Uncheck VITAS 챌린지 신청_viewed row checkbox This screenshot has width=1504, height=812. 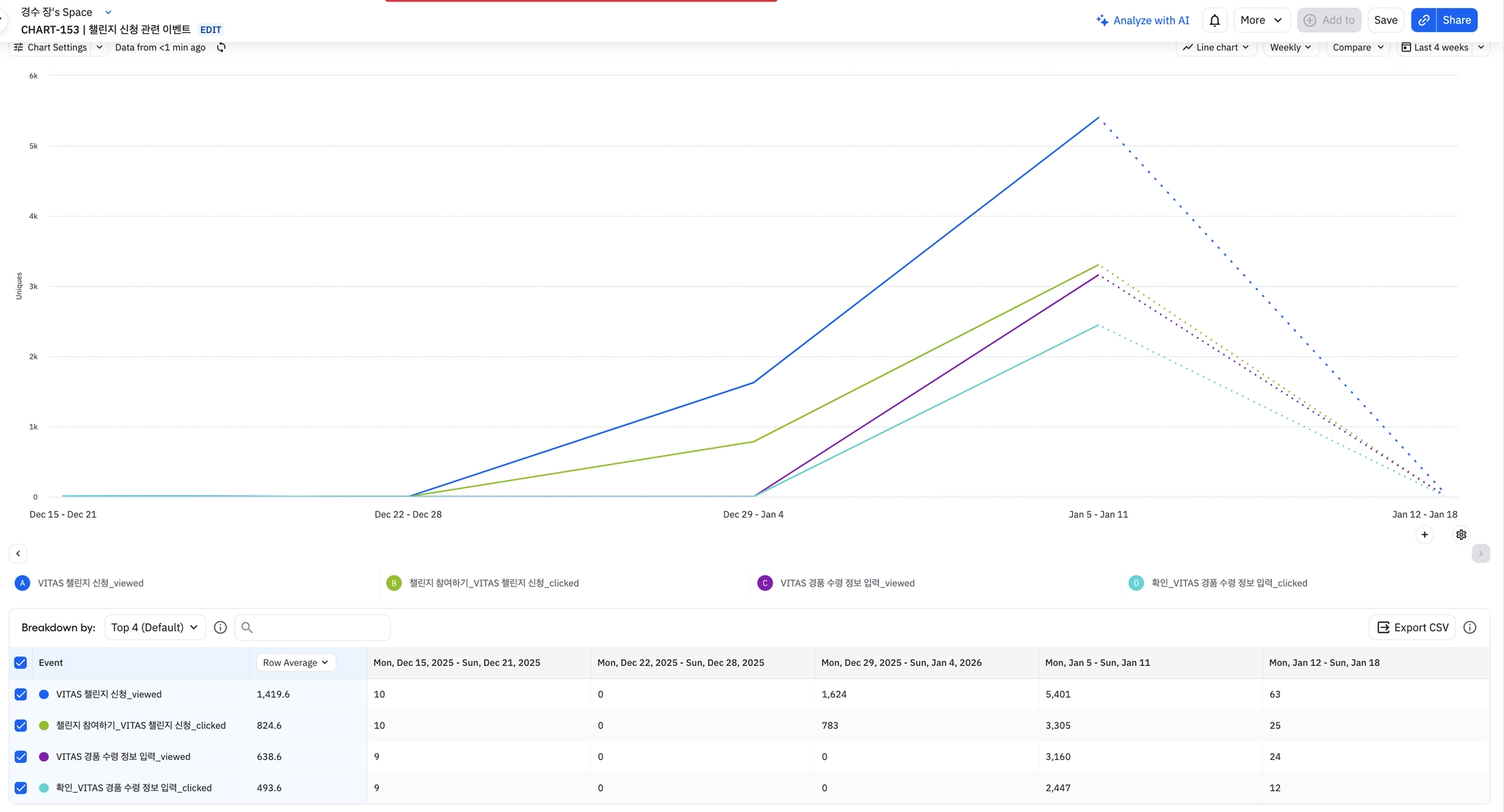(x=21, y=694)
